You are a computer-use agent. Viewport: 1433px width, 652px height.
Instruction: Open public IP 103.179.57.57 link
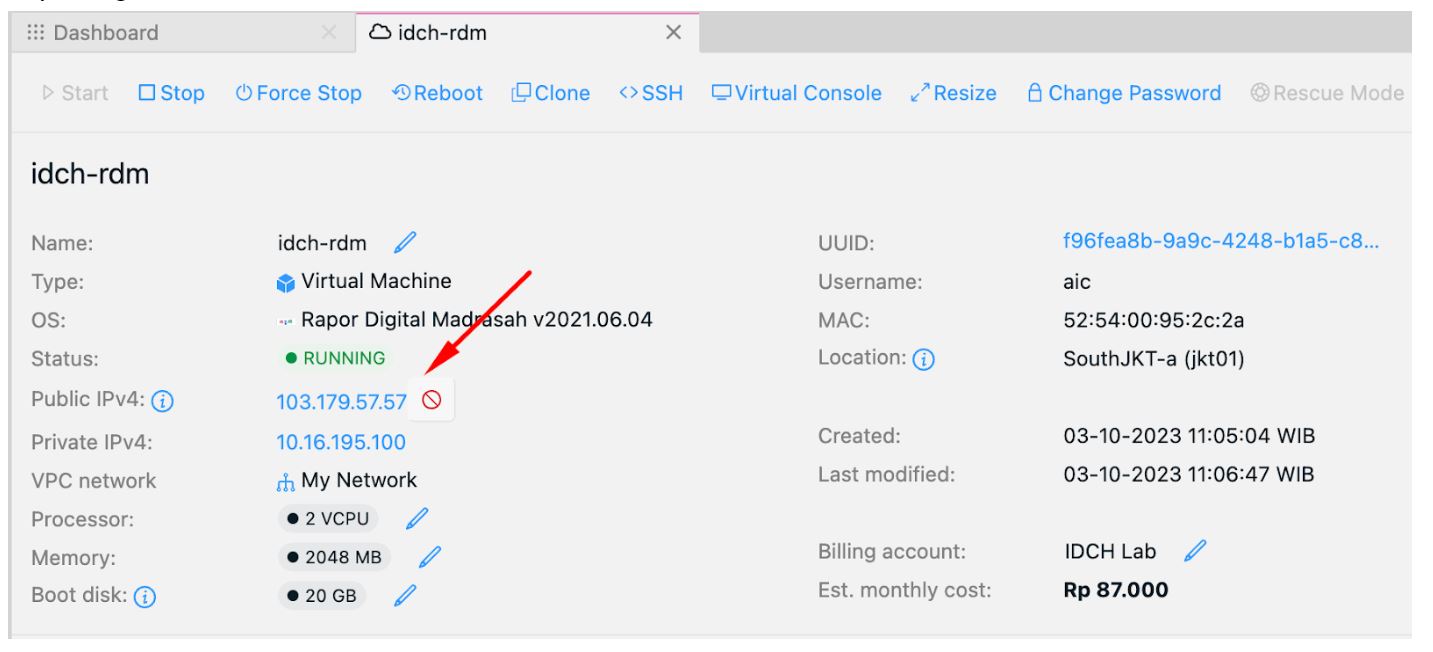[341, 402]
